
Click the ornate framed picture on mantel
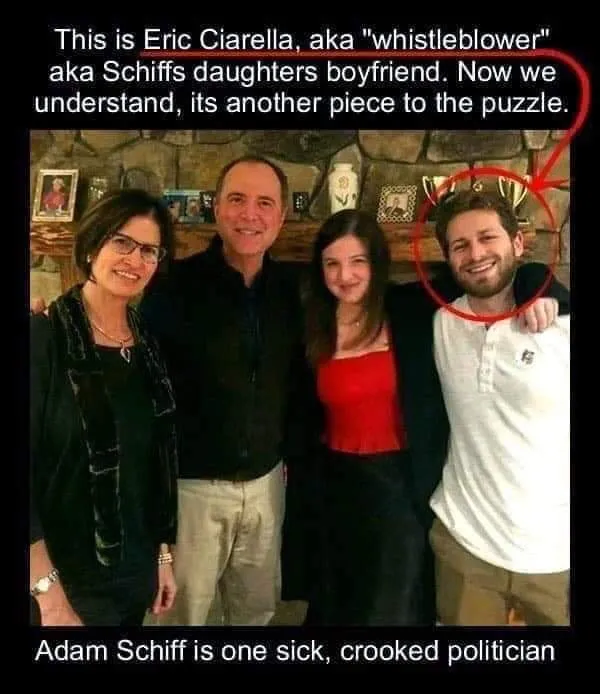pyautogui.click(x=397, y=203)
